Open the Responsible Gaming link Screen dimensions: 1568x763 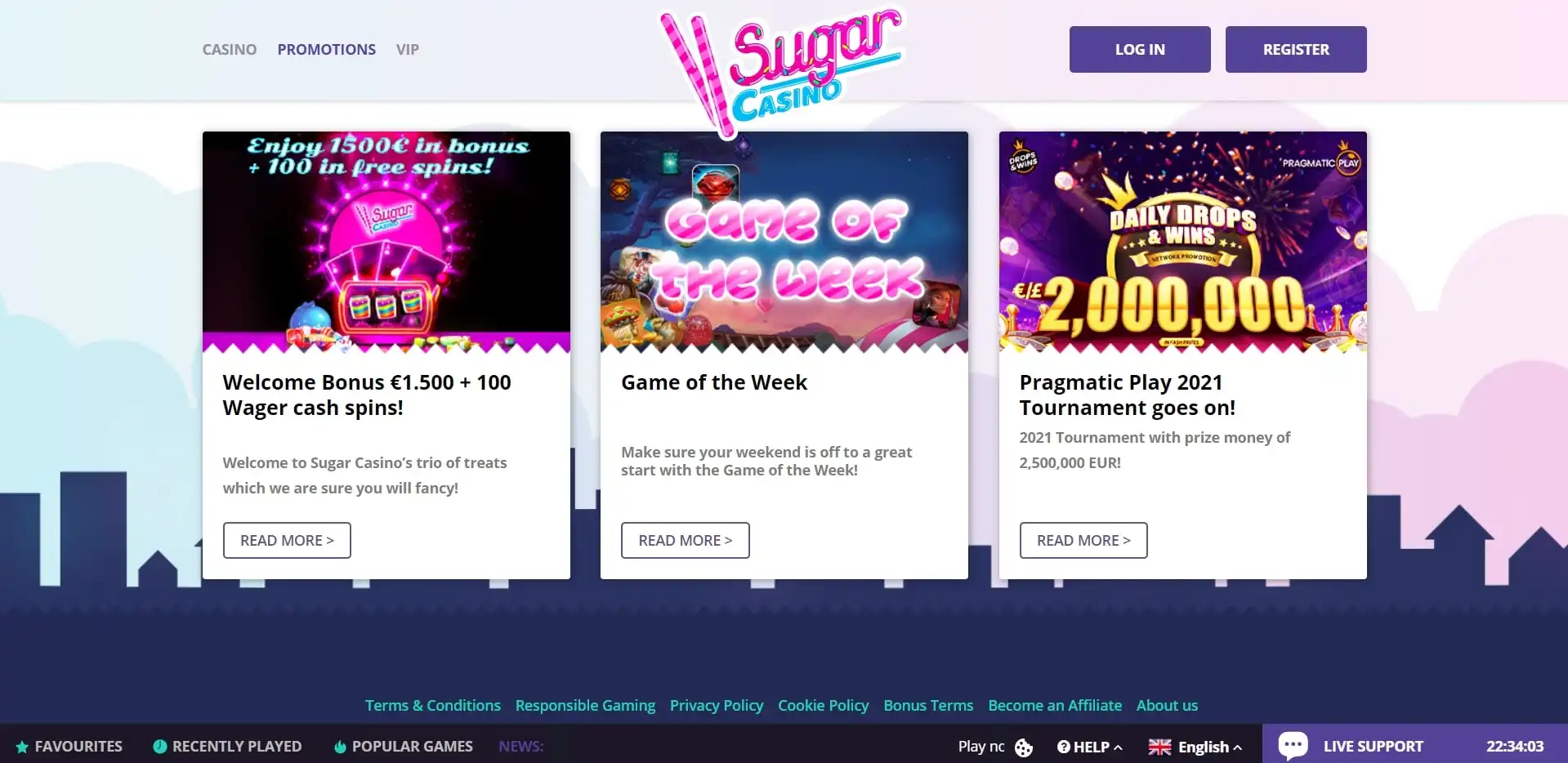click(585, 705)
